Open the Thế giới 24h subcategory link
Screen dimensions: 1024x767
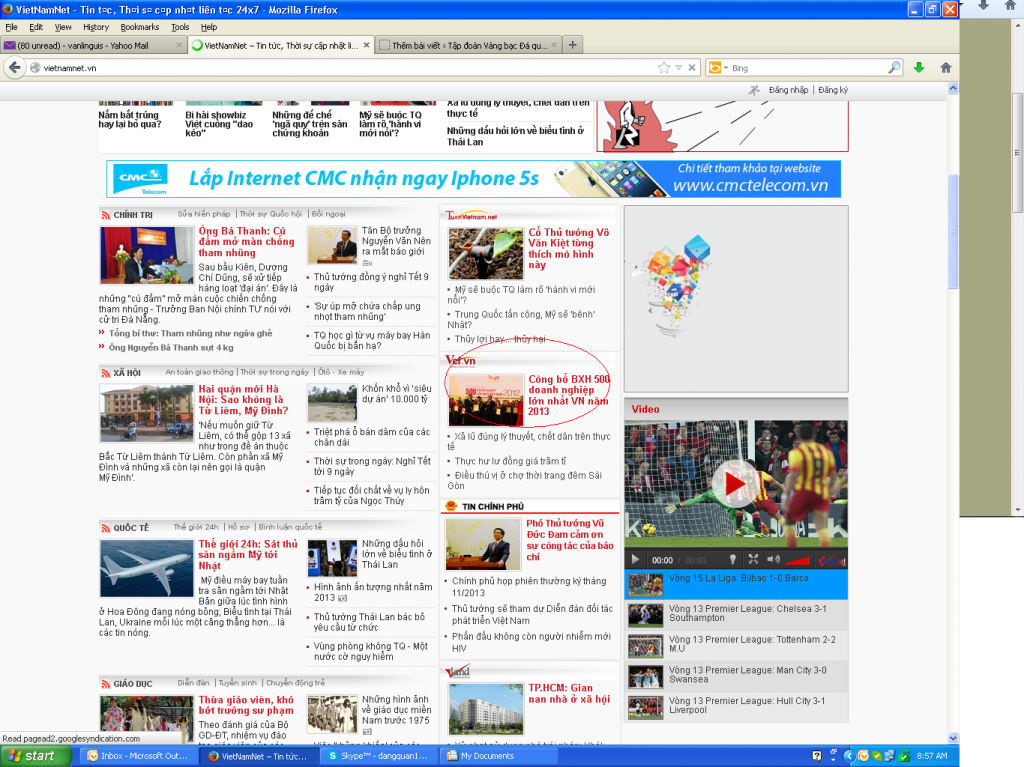pos(196,527)
